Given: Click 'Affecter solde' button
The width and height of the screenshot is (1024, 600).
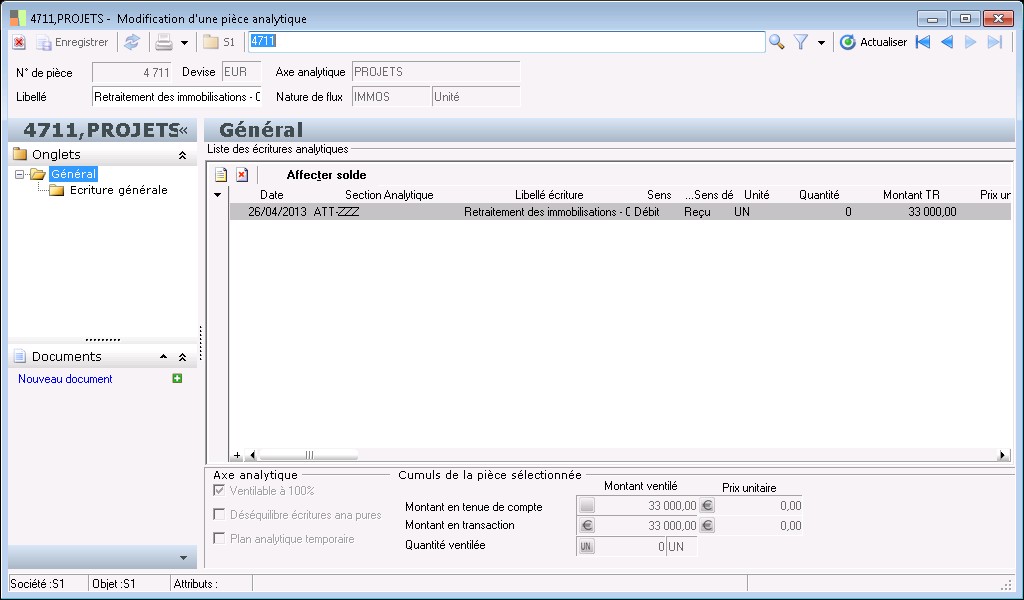Looking at the screenshot, I should coord(326,175).
